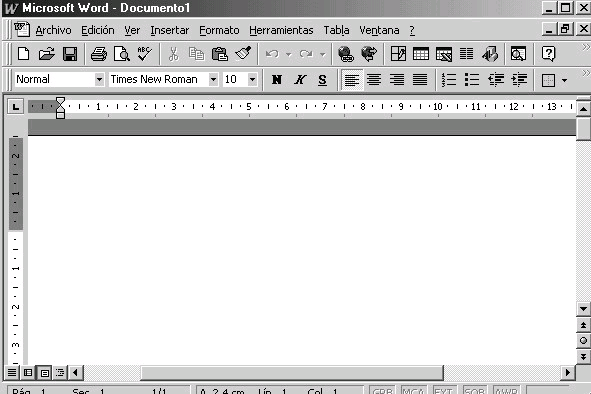The image size is (591, 394).
Task: Expand the Normal style dropdown
Action: coord(99,80)
